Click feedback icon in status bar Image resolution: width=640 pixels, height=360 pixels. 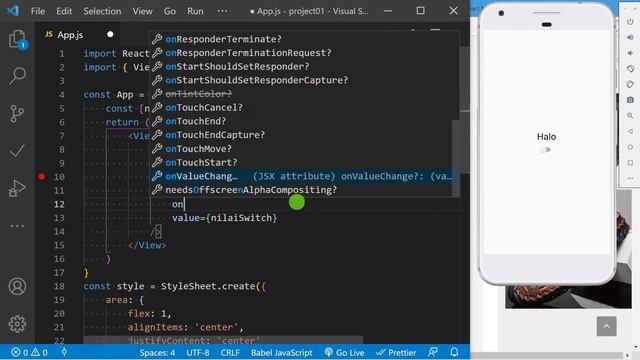[x=433, y=352]
